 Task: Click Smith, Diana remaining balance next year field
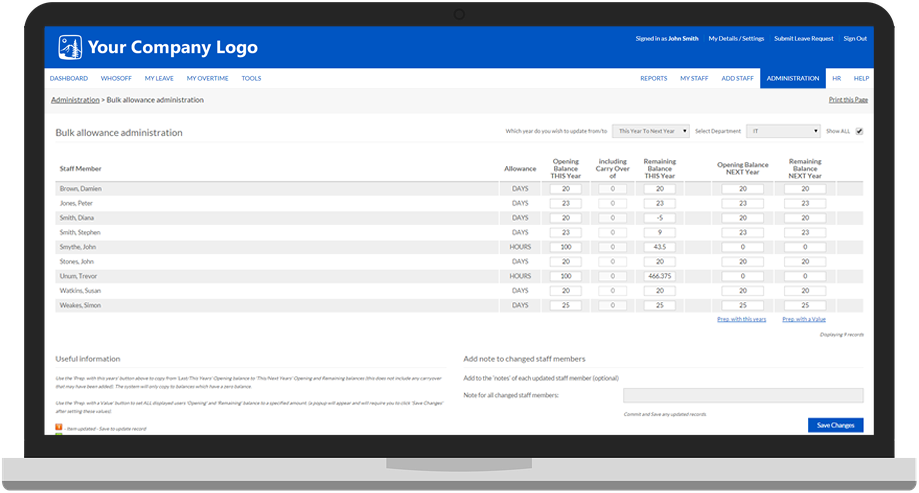click(x=805, y=218)
